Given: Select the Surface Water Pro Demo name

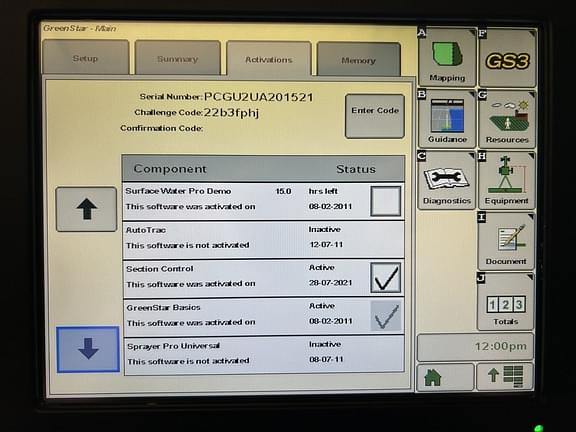Looking at the screenshot, I should tap(178, 191).
